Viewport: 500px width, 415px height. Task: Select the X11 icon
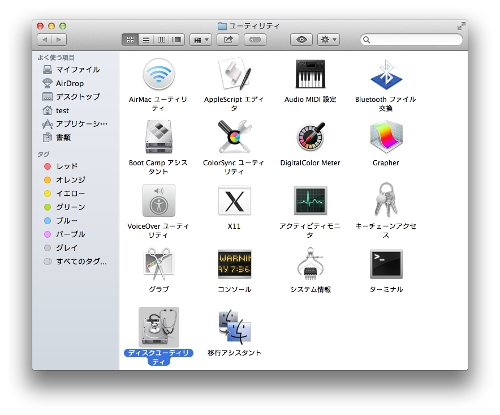click(234, 201)
